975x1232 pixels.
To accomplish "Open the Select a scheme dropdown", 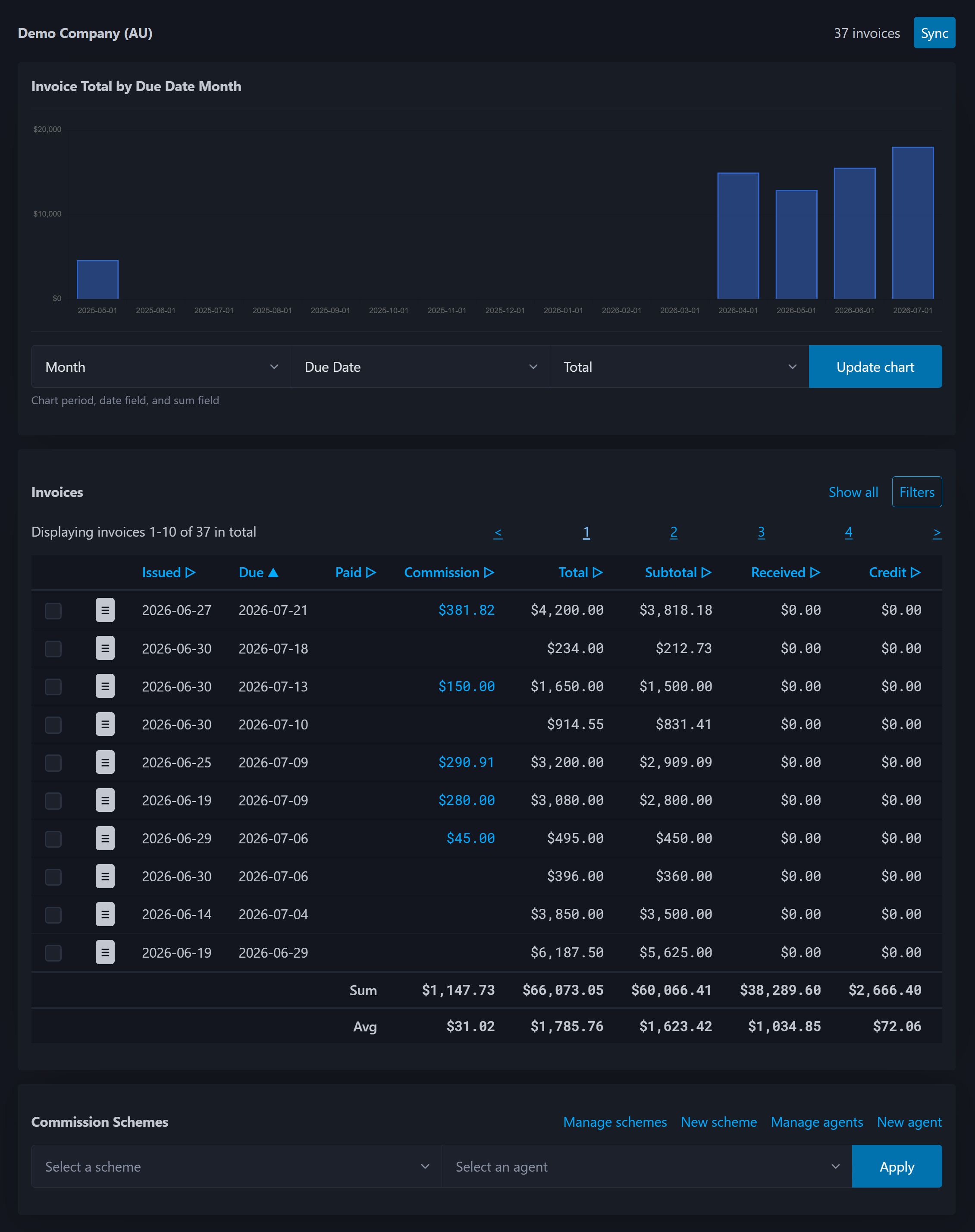I will pos(236,1166).
